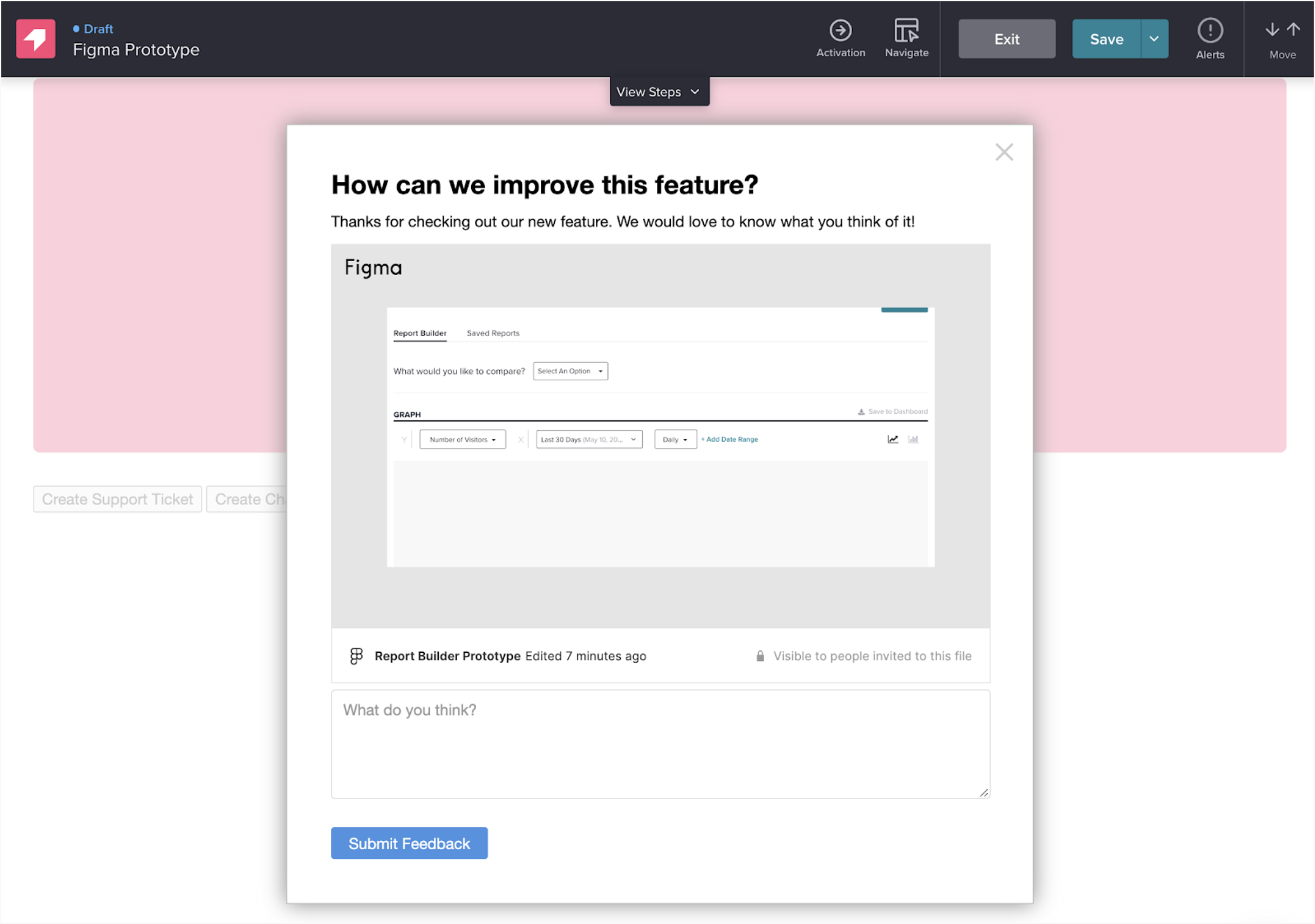1315x924 pixels.
Task: Click the feedback textarea resize handle
Action: tap(983, 792)
